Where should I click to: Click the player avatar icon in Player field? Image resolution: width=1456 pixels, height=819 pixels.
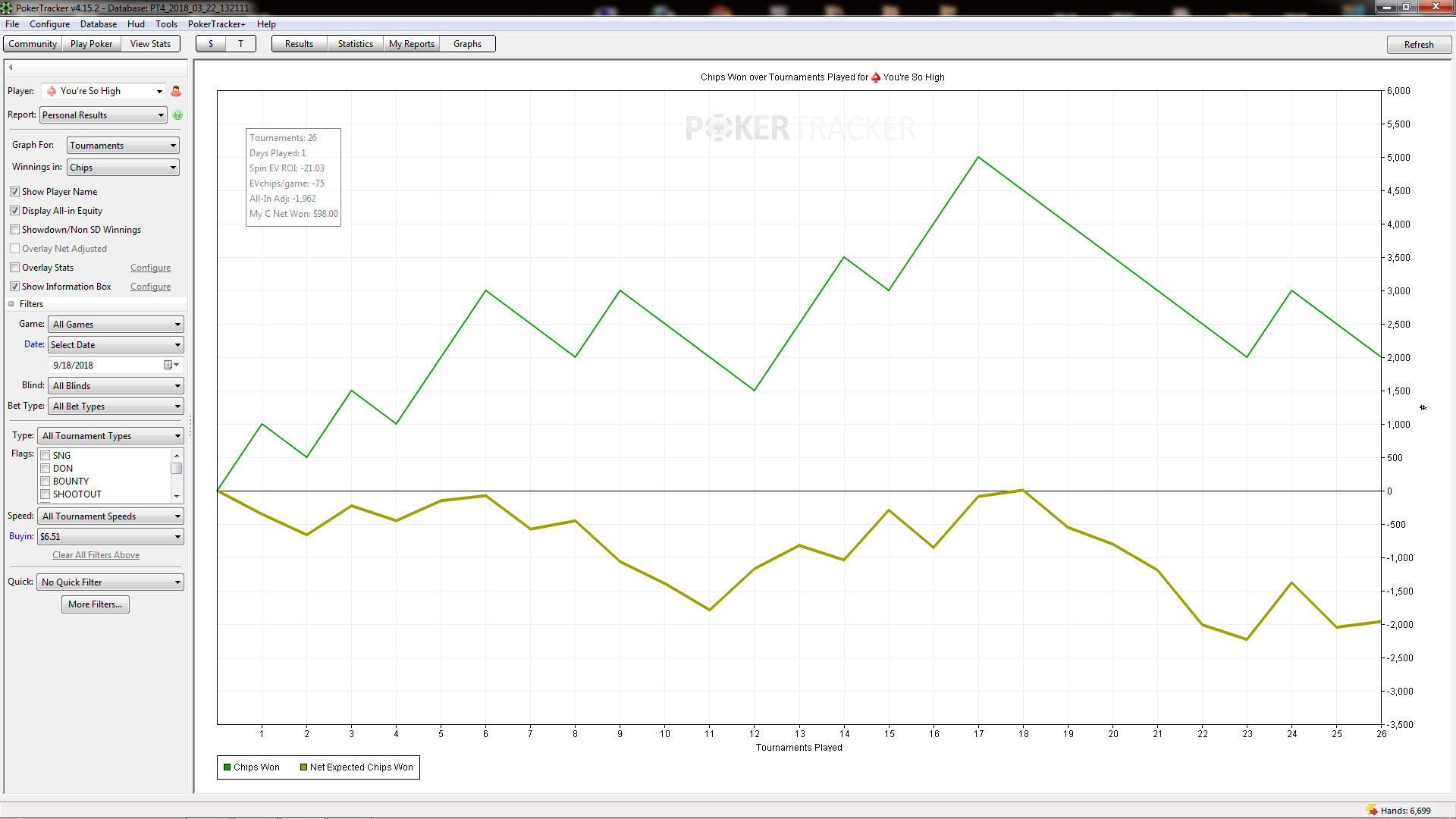(x=52, y=91)
